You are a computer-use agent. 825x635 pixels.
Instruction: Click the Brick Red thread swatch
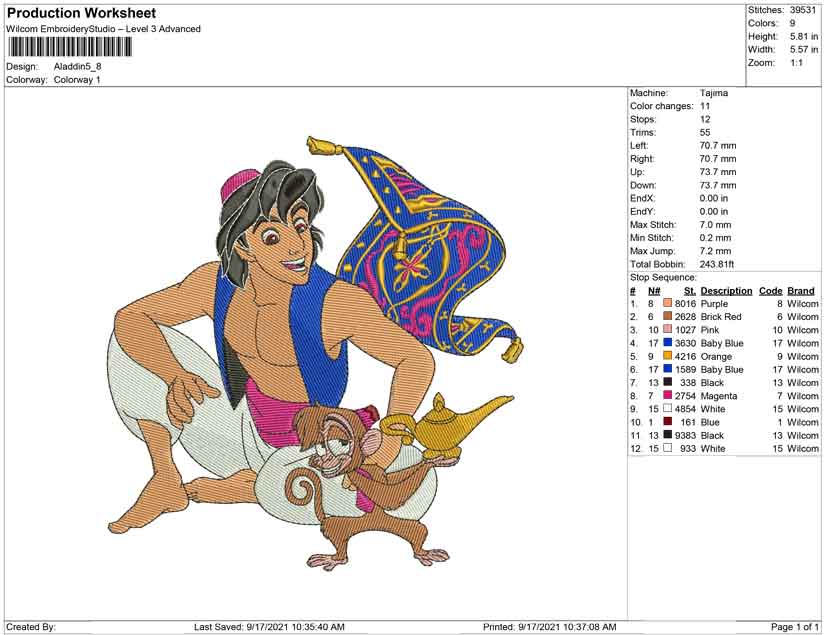668,316
